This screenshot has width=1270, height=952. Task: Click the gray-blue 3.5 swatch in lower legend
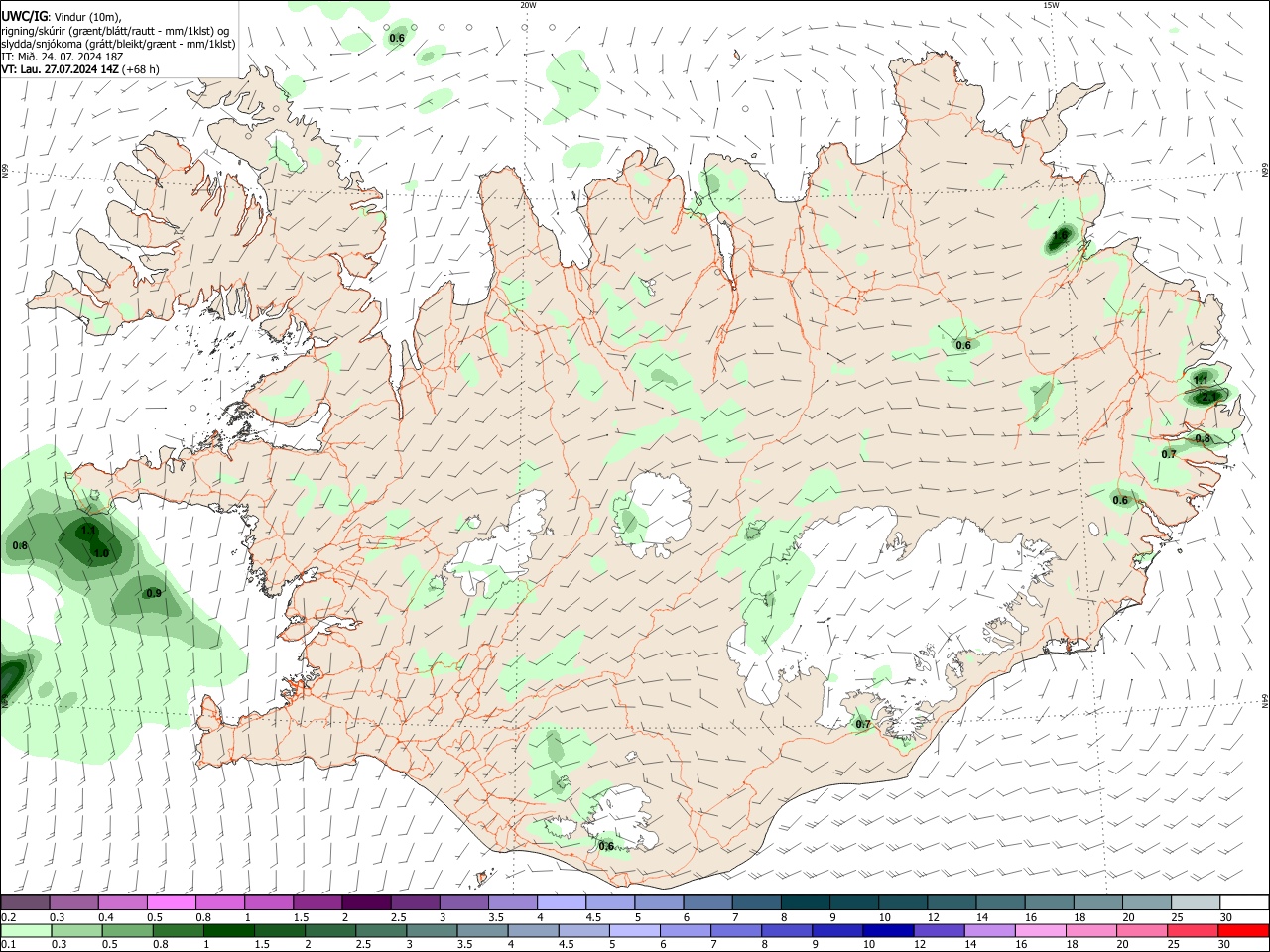[482, 930]
